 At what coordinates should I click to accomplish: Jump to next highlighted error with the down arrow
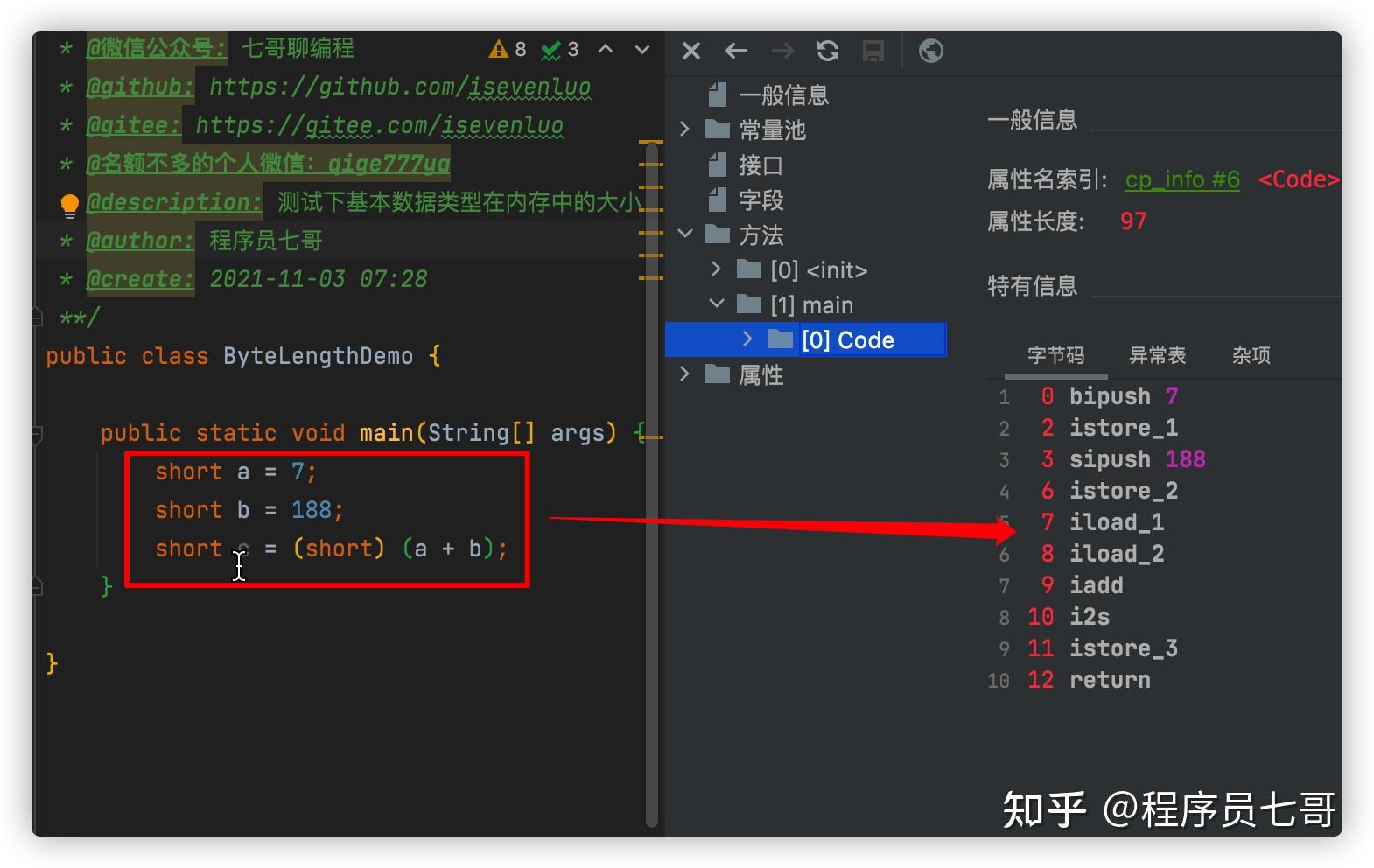coord(642,49)
